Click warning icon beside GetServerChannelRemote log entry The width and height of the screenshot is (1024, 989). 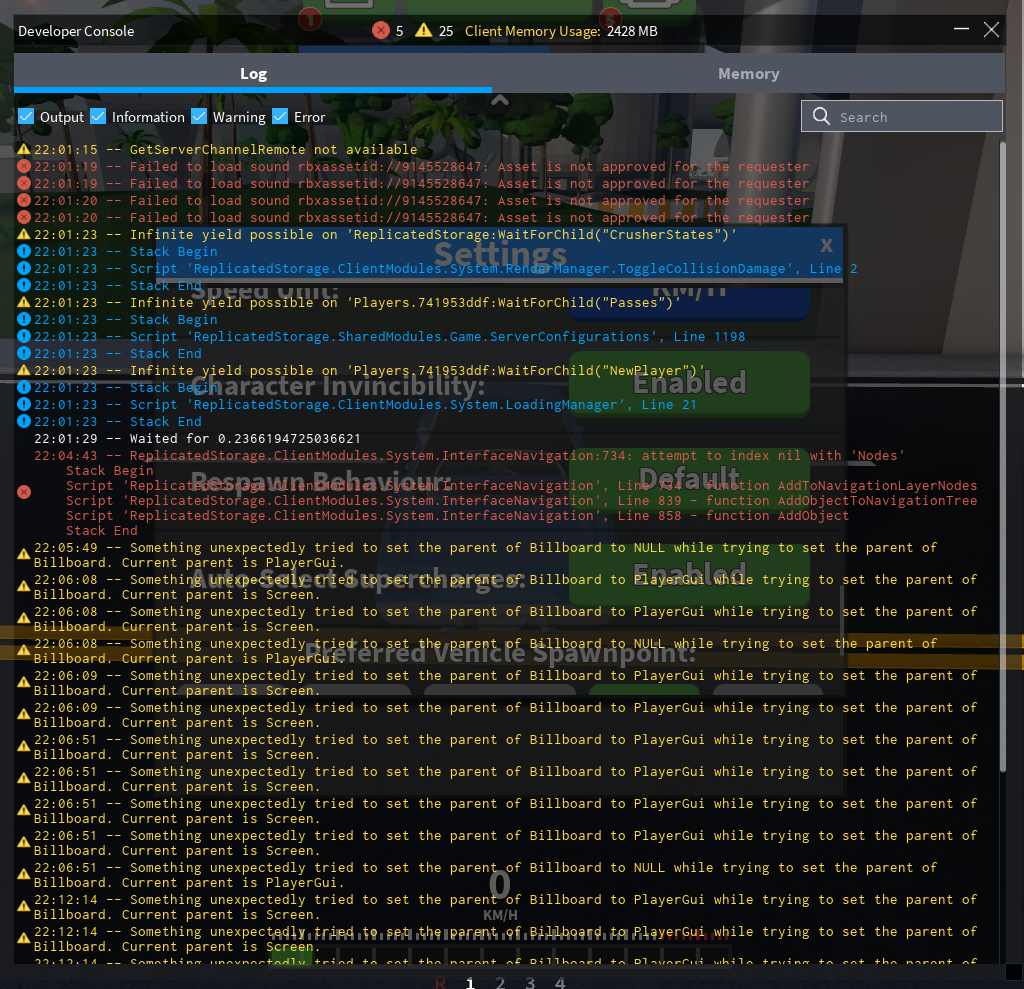24,150
